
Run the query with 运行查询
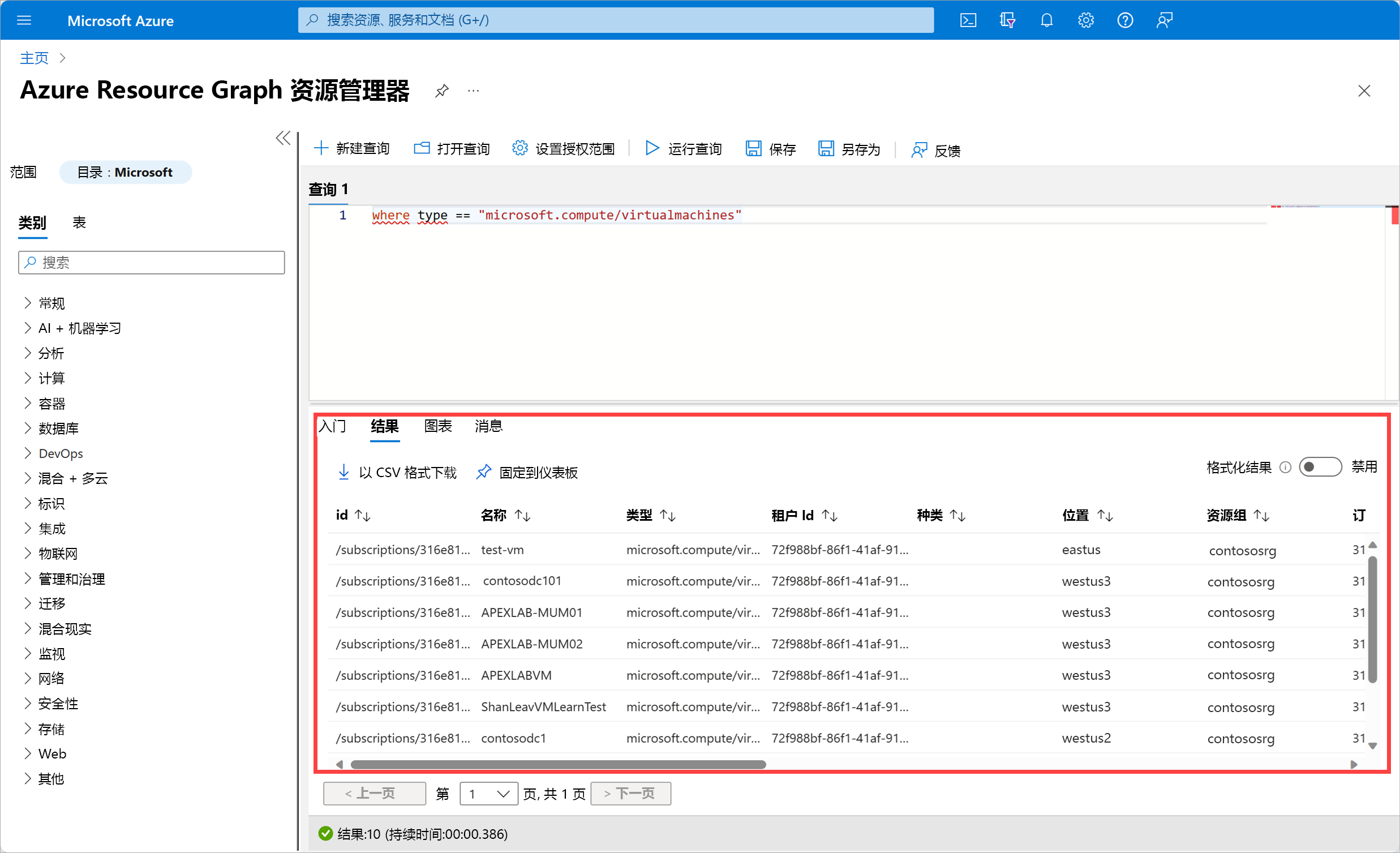pos(684,148)
